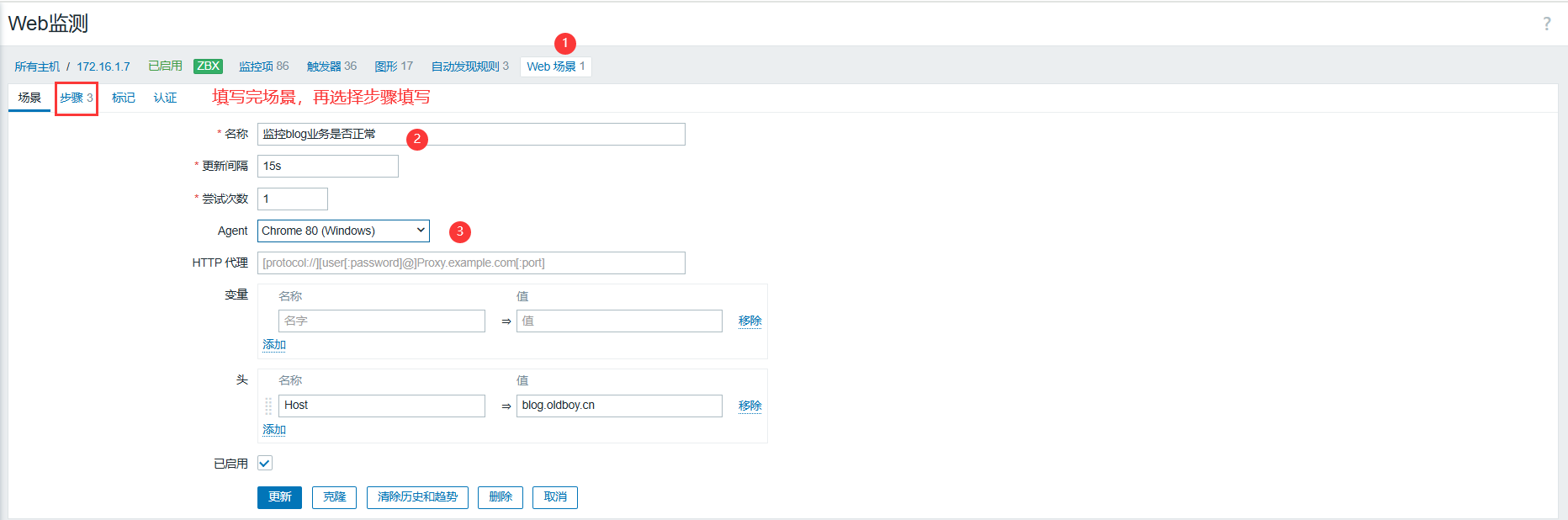Image resolution: width=1568 pixels, height=520 pixels.
Task: Open the Agent dropdown
Action: point(343,231)
